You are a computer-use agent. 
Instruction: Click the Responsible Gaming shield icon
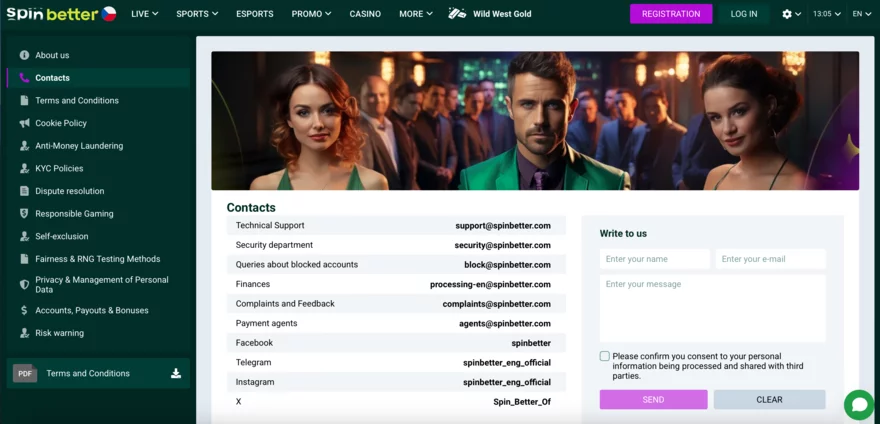[24, 213]
